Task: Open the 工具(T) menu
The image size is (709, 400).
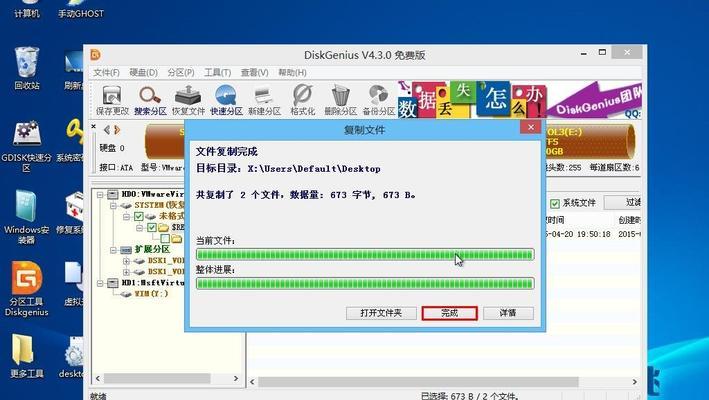Action: pyautogui.click(x=217, y=73)
